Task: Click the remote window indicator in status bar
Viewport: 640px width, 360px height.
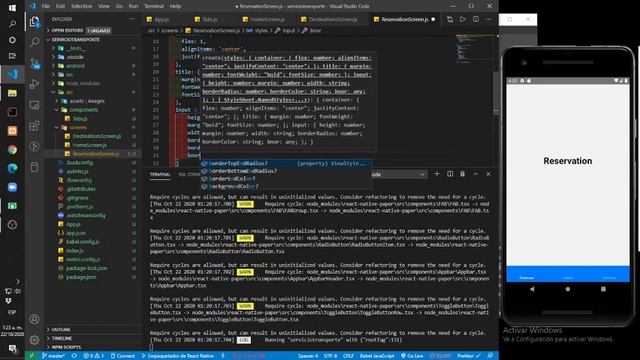Action: [31, 356]
